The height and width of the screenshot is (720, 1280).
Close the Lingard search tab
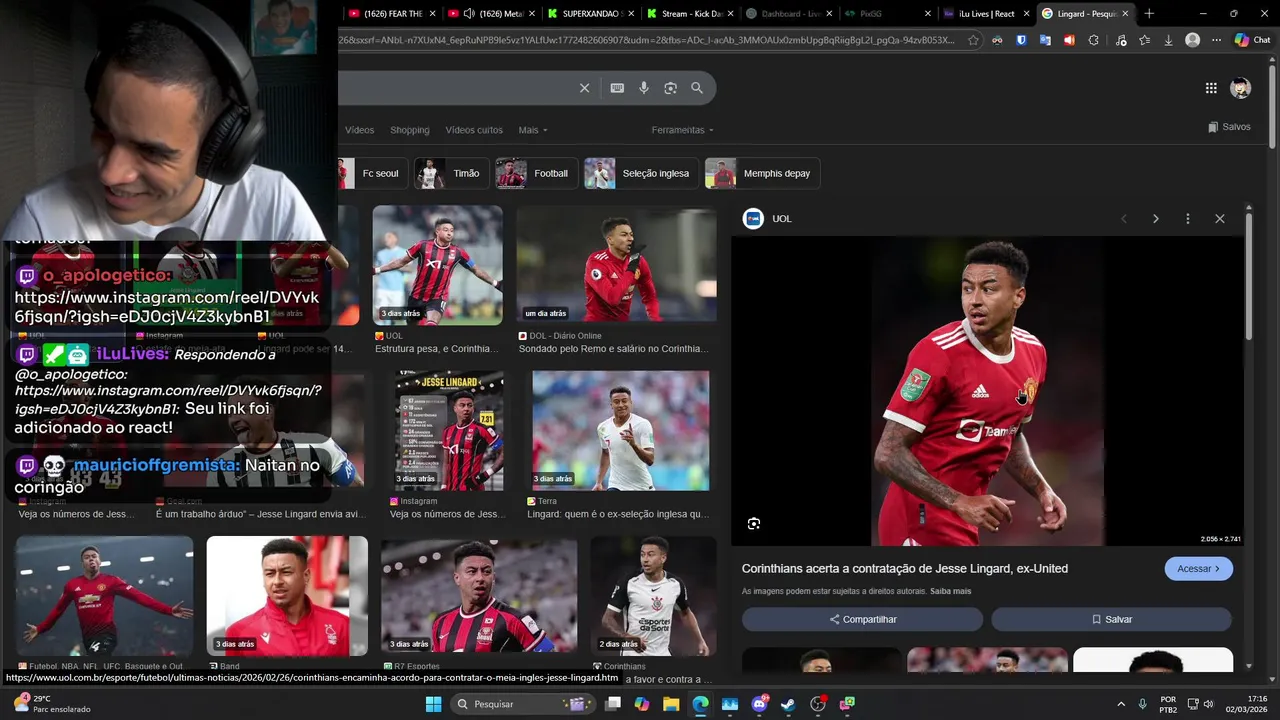pyautogui.click(x=1125, y=14)
